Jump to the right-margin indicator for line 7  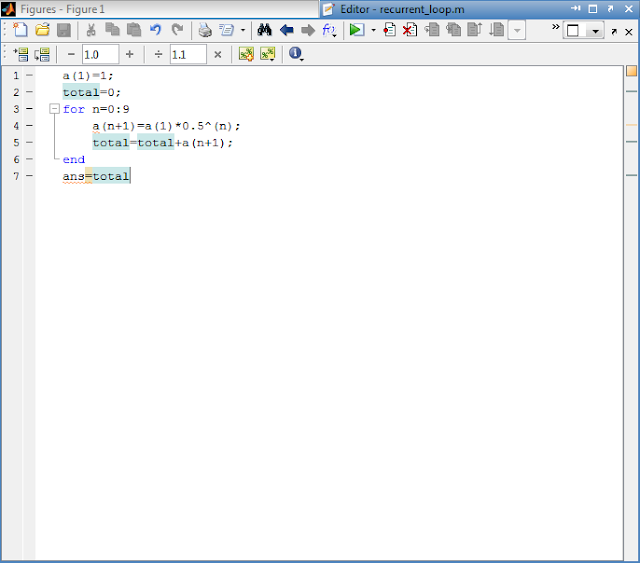pyautogui.click(x=631, y=175)
